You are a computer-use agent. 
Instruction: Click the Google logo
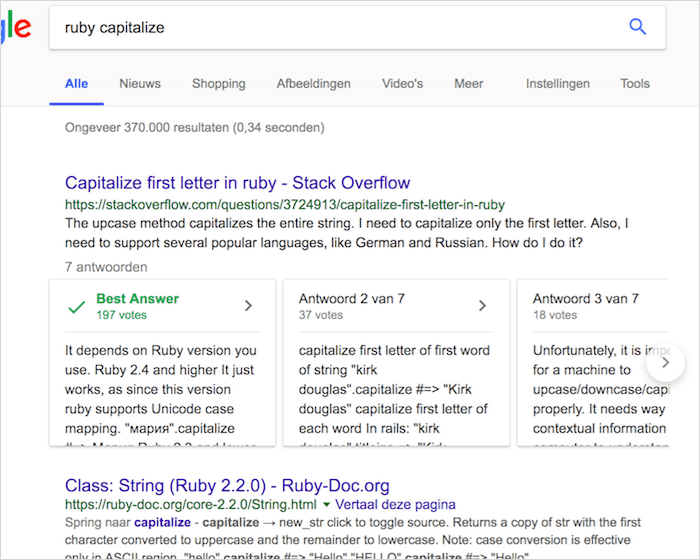point(16,28)
